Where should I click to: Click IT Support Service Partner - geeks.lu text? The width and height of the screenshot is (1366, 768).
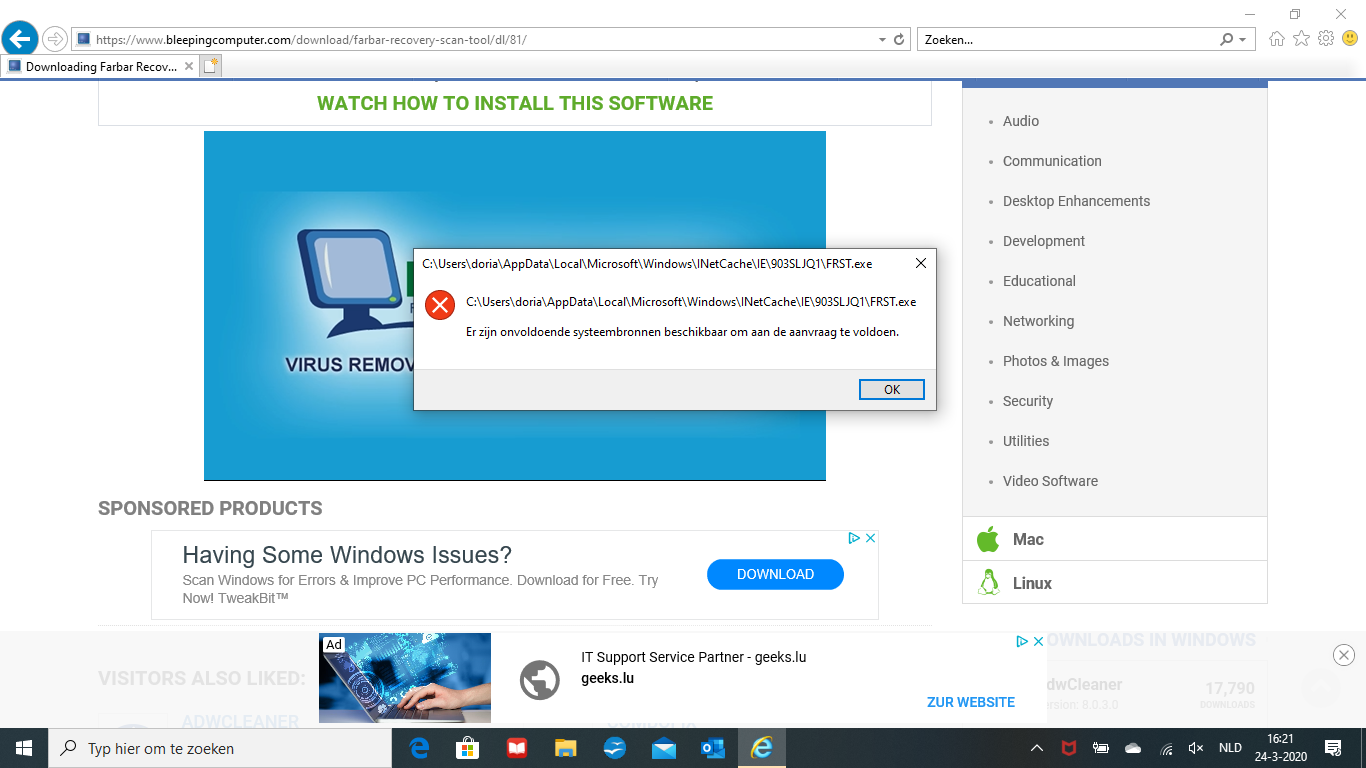click(x=693, y=657)
